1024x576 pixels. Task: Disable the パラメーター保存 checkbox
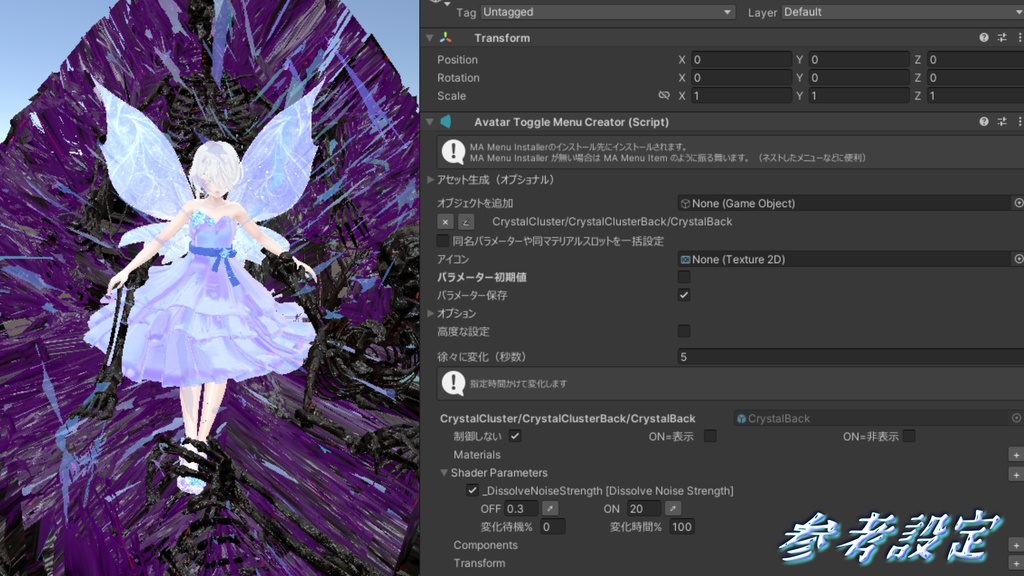(x=684, y=295)
